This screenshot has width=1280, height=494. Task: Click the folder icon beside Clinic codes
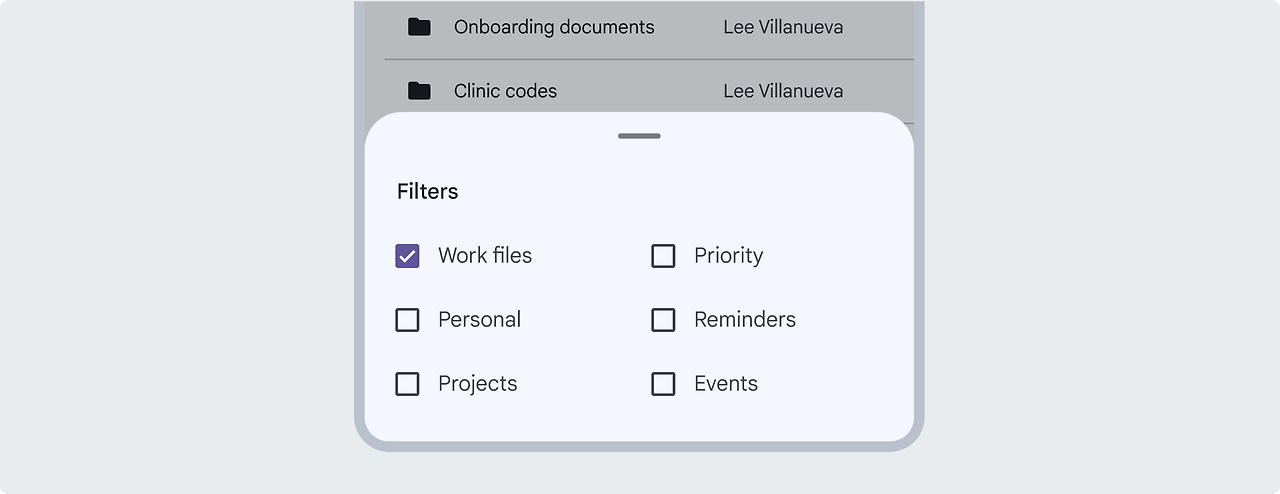[419, 91]
